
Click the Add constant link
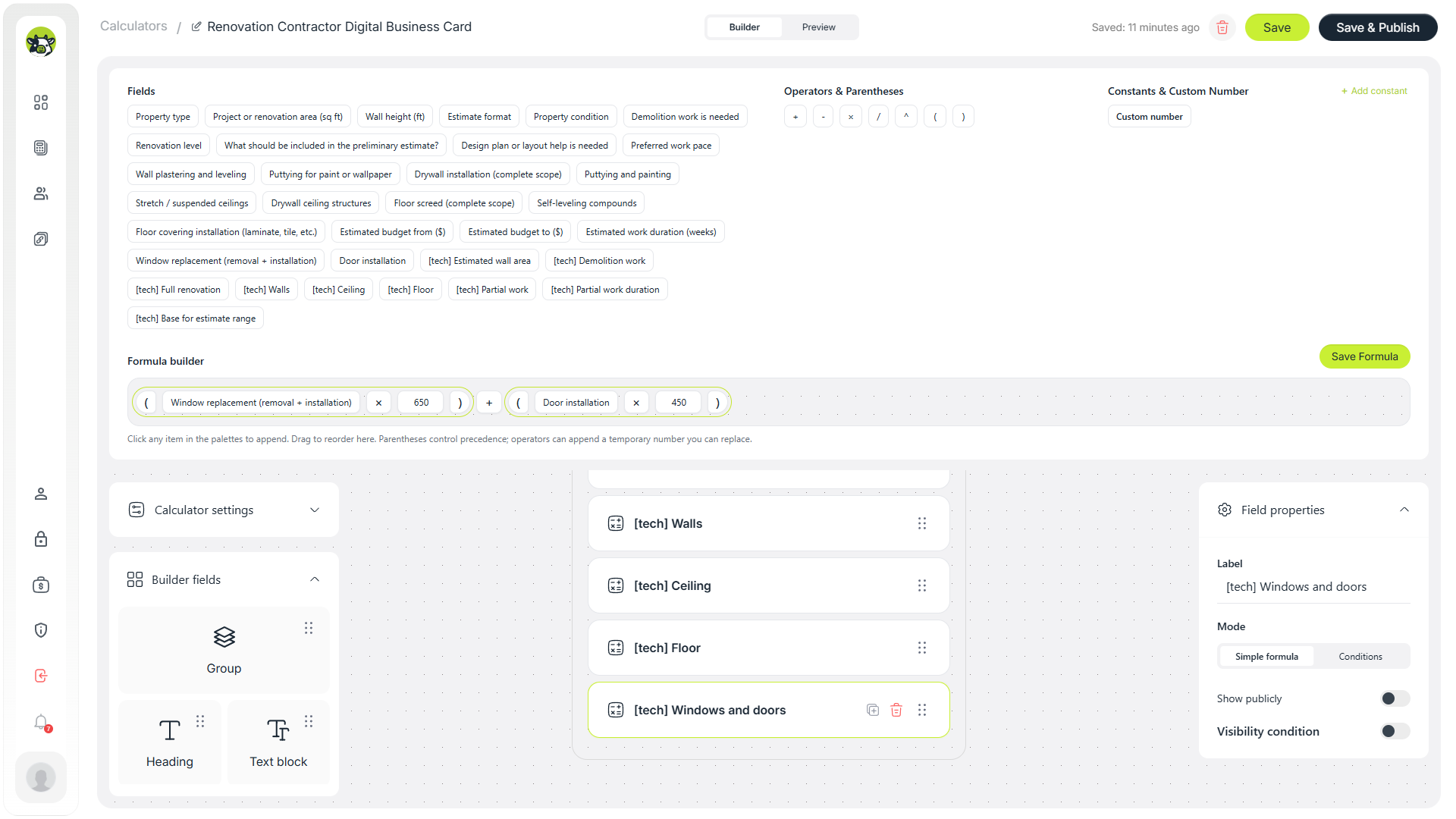pyautogui.click(x=1374, y=91)
